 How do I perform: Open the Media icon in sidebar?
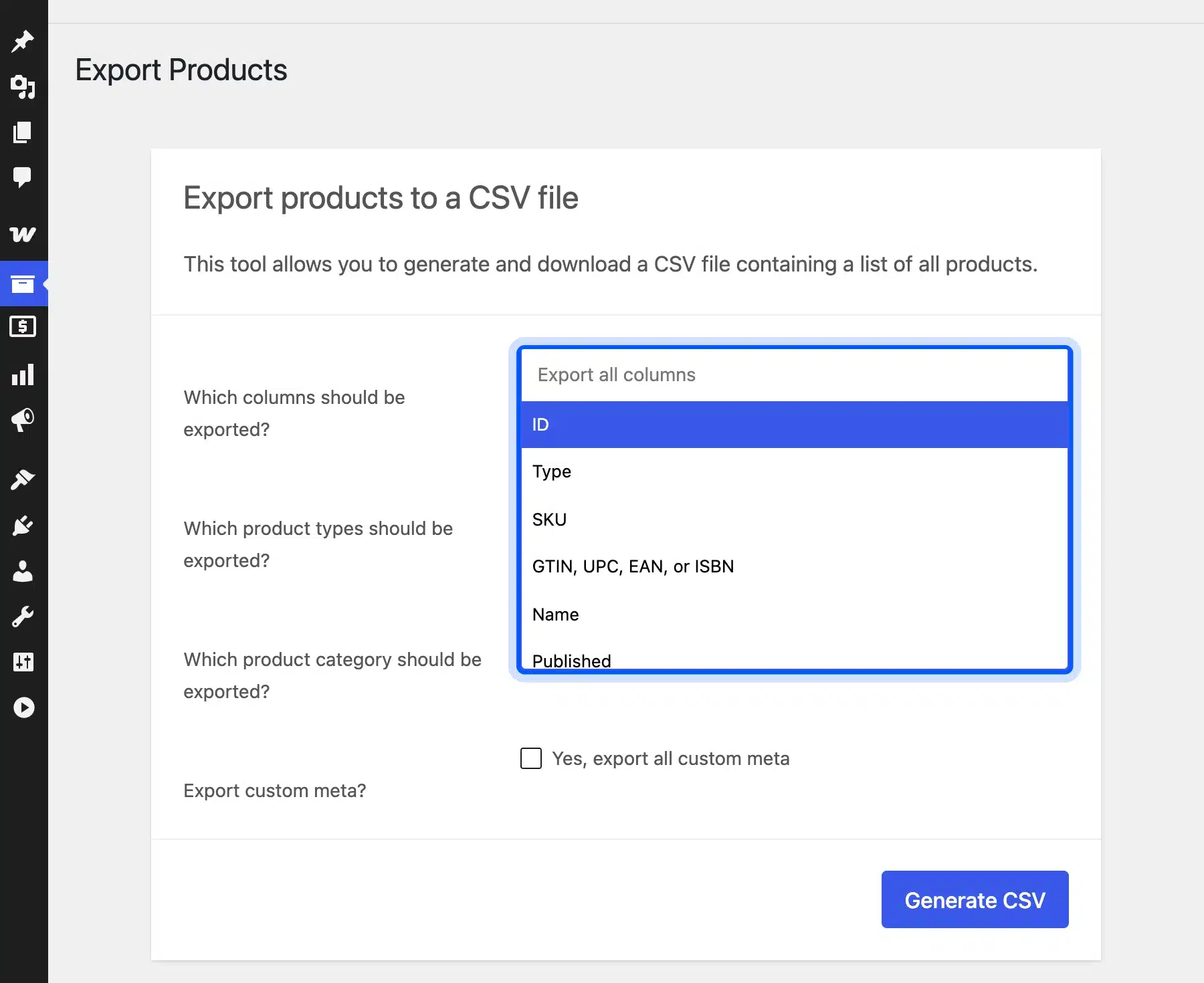23,87
